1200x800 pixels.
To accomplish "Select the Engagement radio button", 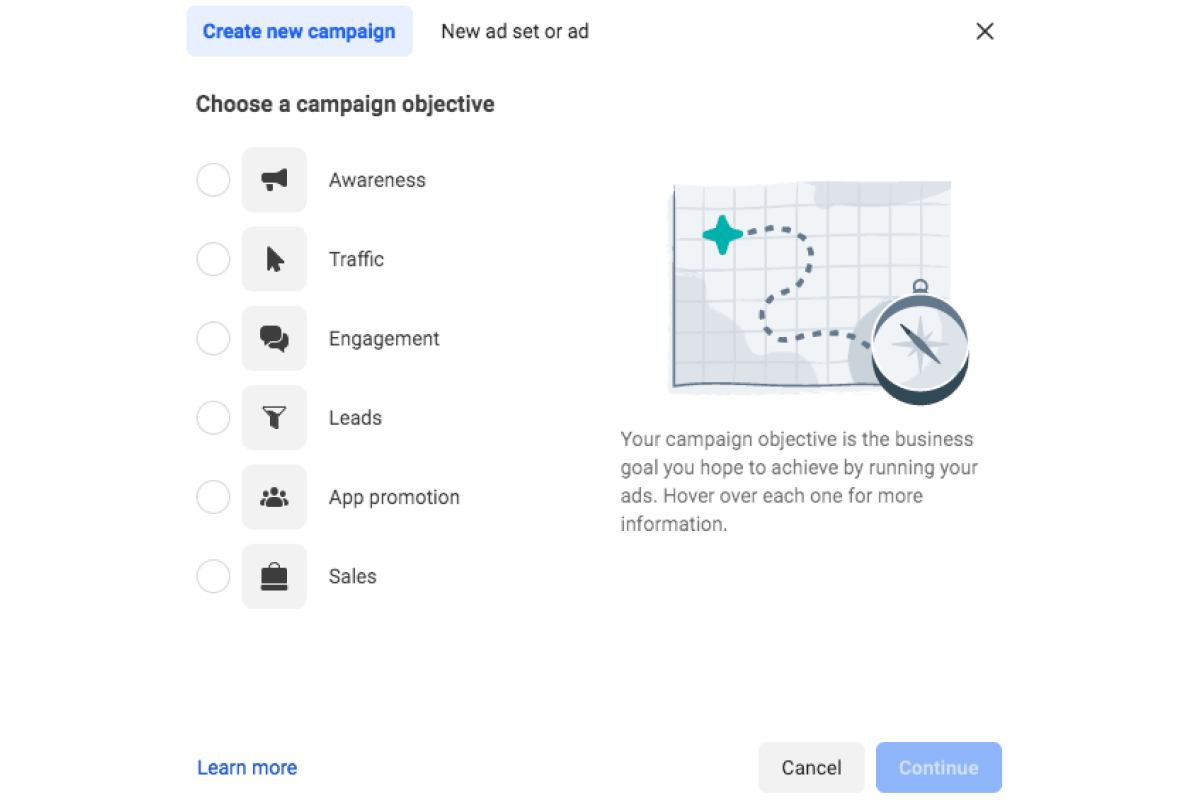I will click(213, 339).
